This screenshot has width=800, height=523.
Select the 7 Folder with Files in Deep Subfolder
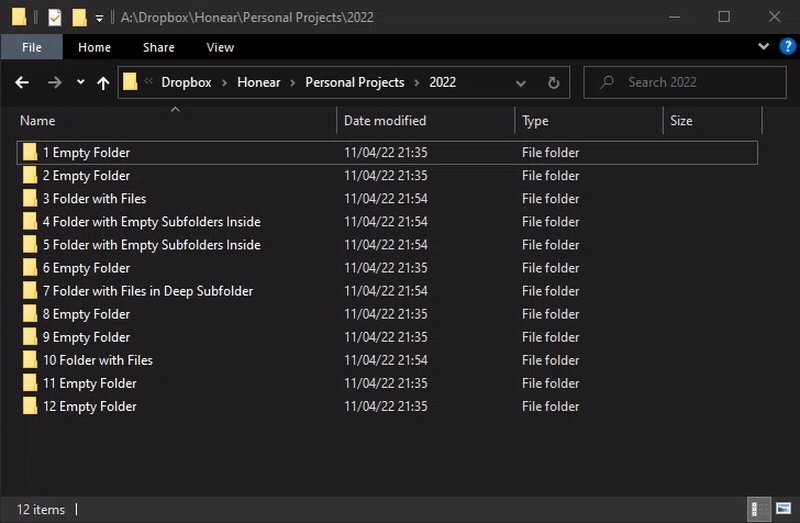pyautogui.click(x=147, y=291)
